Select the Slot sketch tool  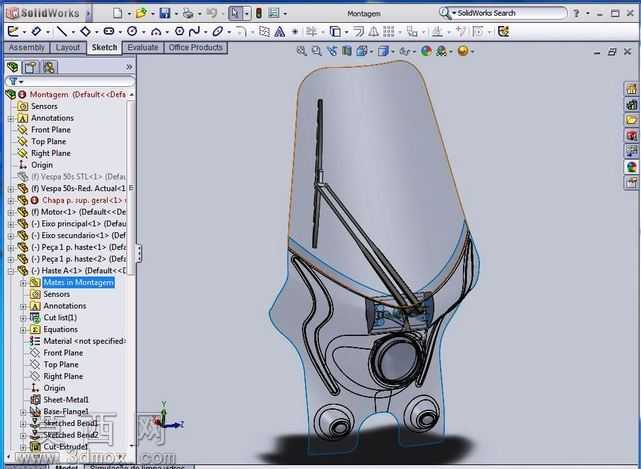(109, 31)
